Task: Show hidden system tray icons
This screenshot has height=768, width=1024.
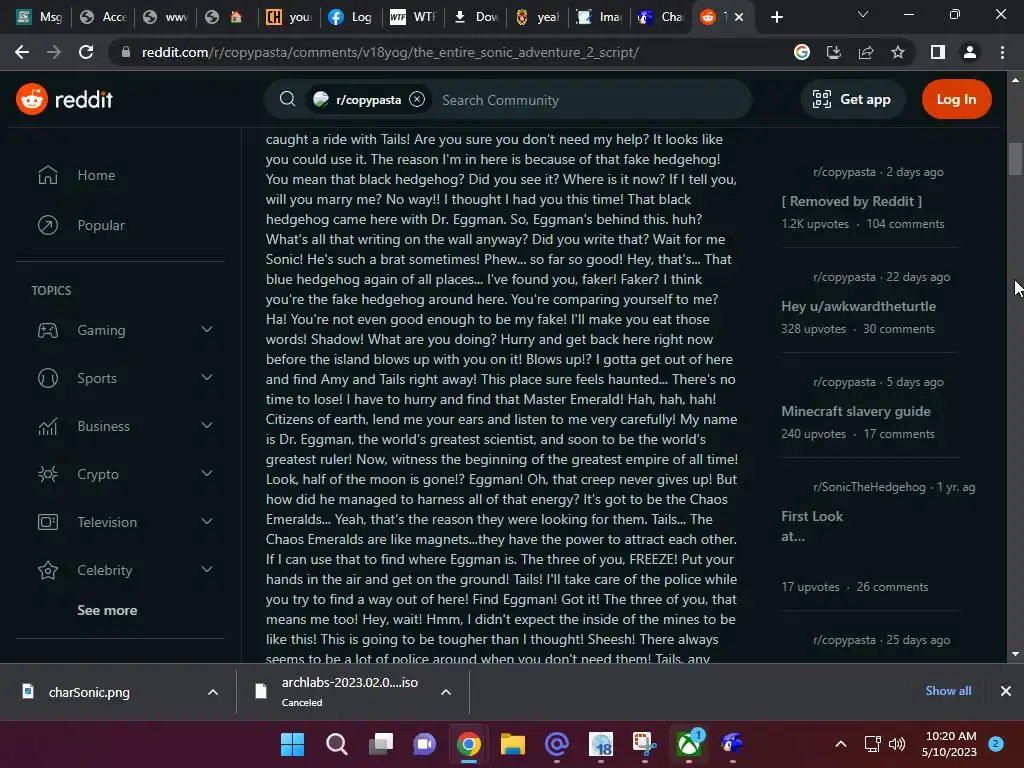Action: (x=841, y=744)
